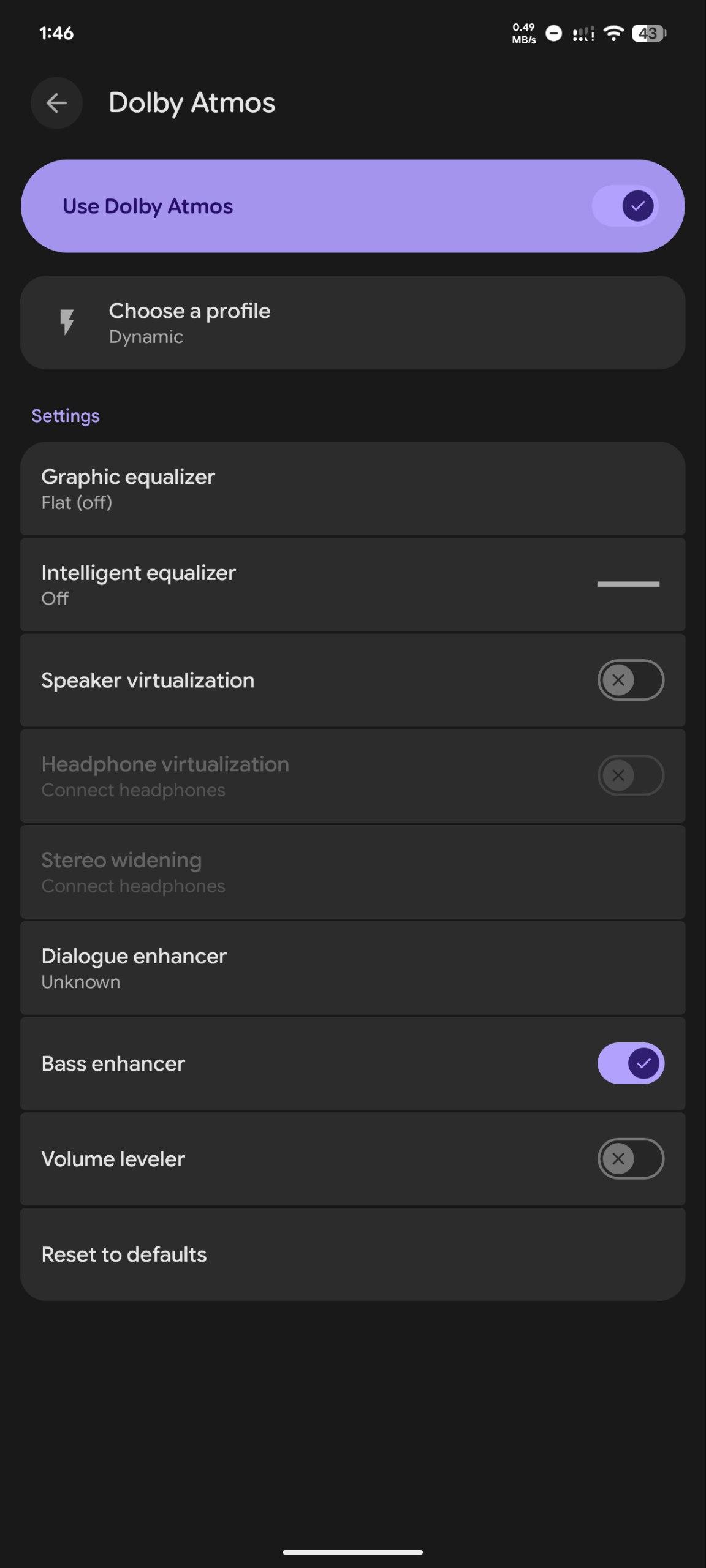The width and height of the screenshot is (706, 1568).
Task: Tap the battery indicator icon
Action: (649, 33)
